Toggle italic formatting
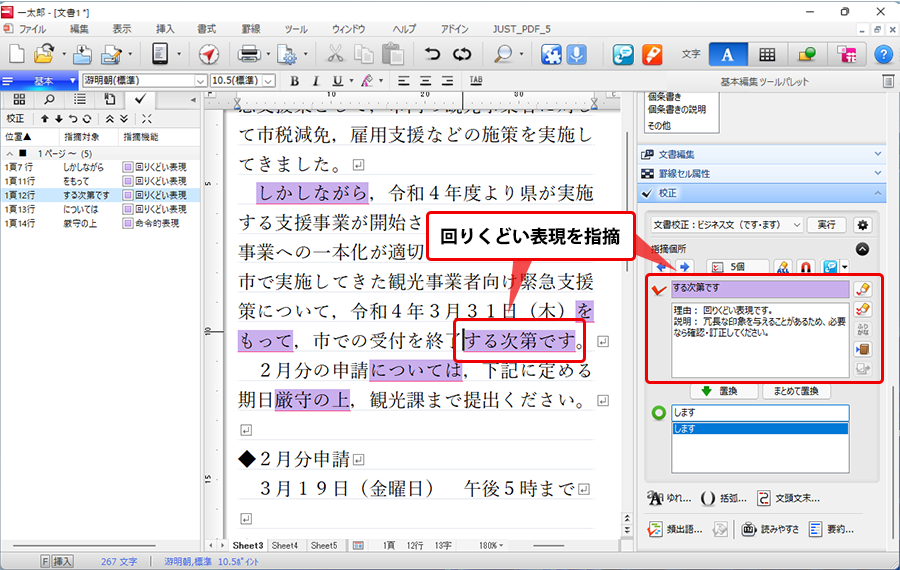This screenshot has height=570, width=900. pos(316,81)
